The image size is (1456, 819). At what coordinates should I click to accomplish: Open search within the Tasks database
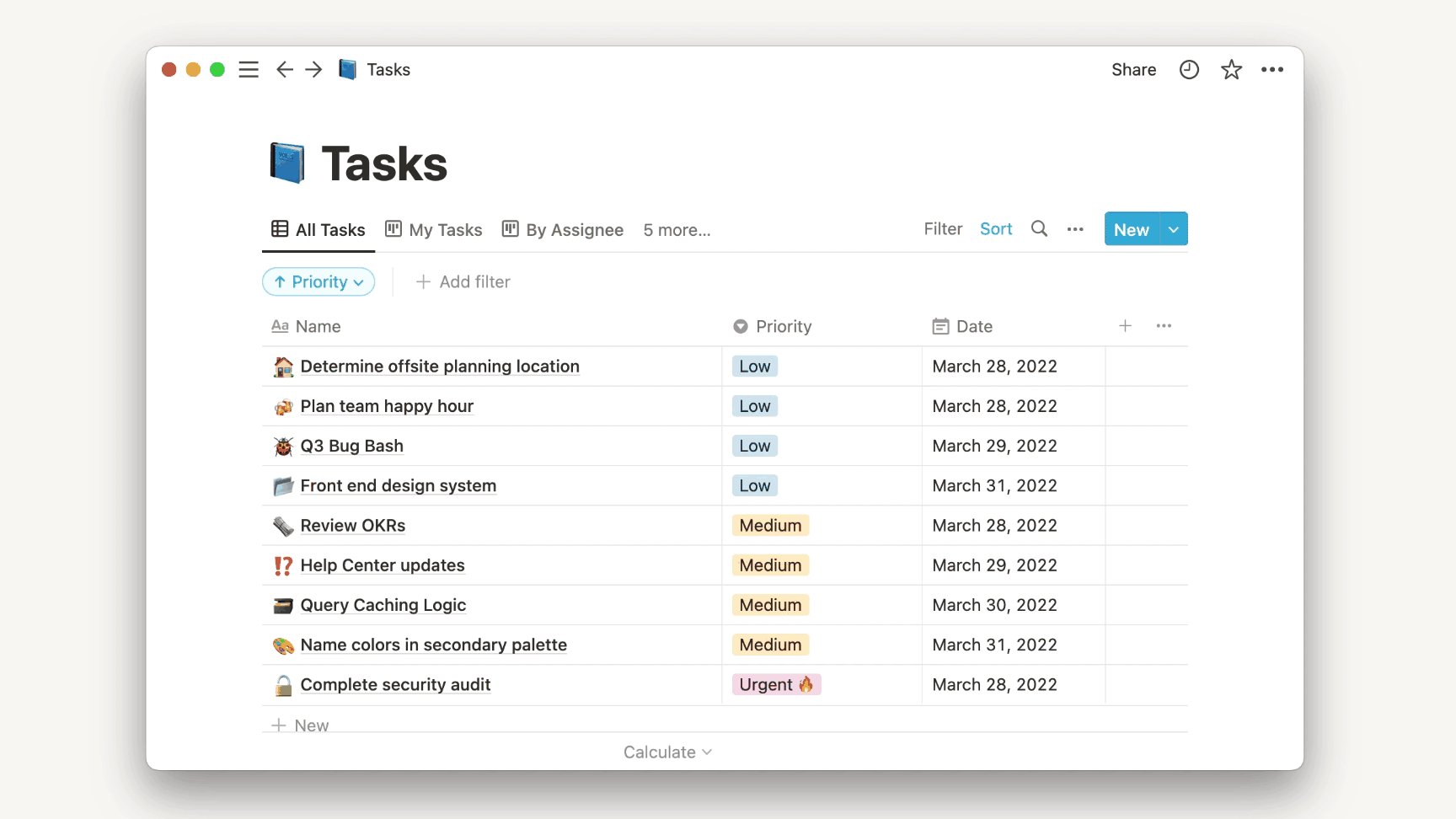pos(1039,228)
